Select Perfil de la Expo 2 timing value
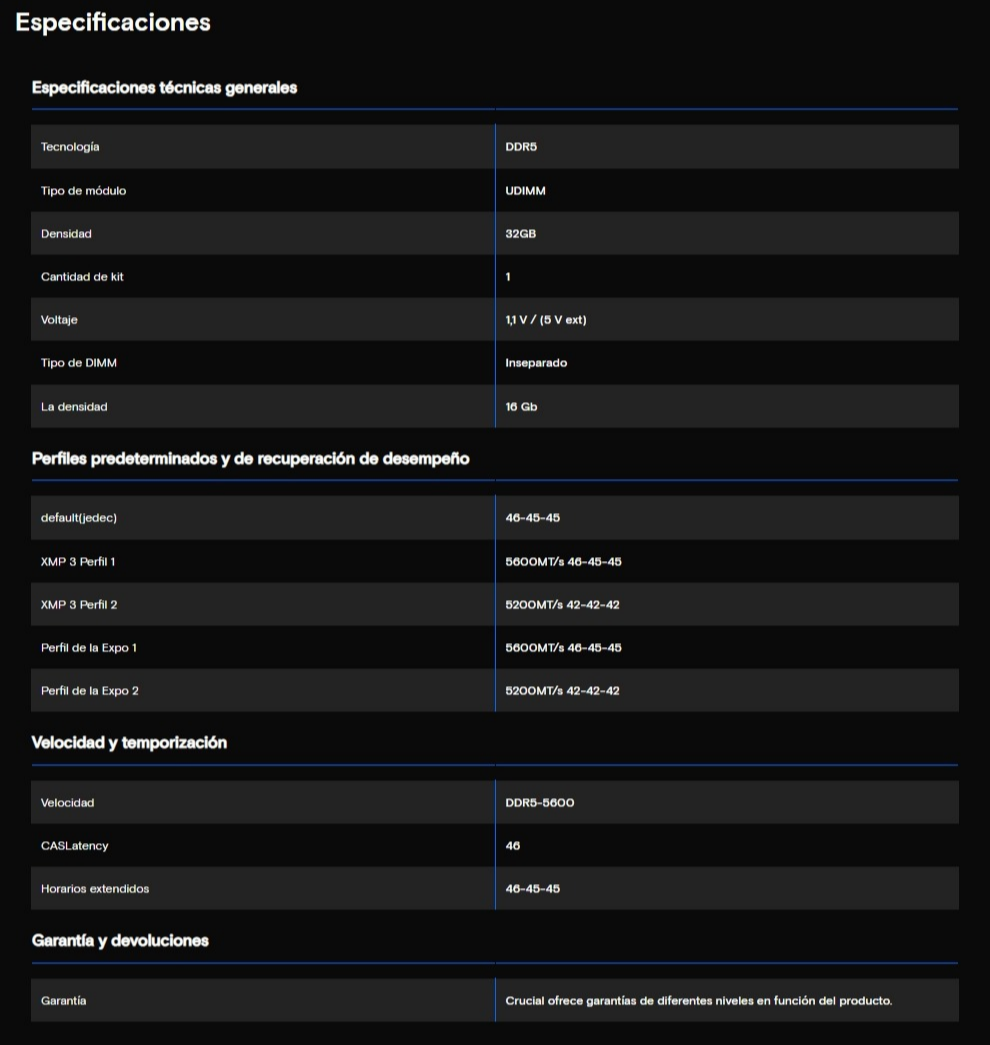Image resolution: width=990 pixels, height=1045 pixels. click(563, 691)
